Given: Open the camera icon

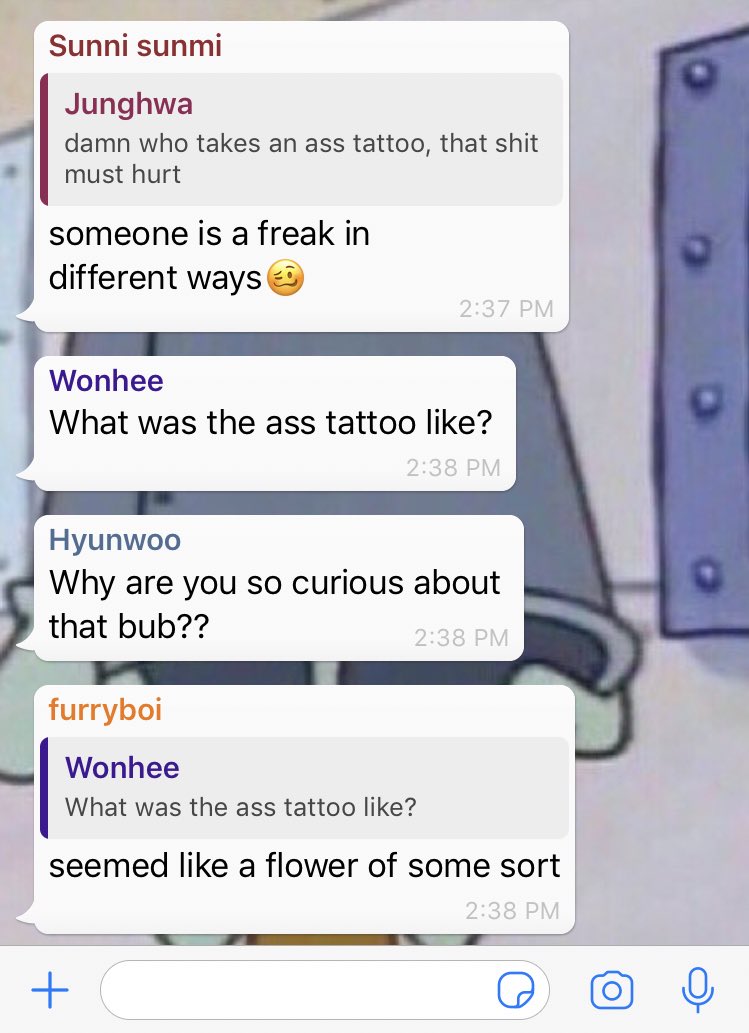Looking at the screenshot, I should (612, 990).
